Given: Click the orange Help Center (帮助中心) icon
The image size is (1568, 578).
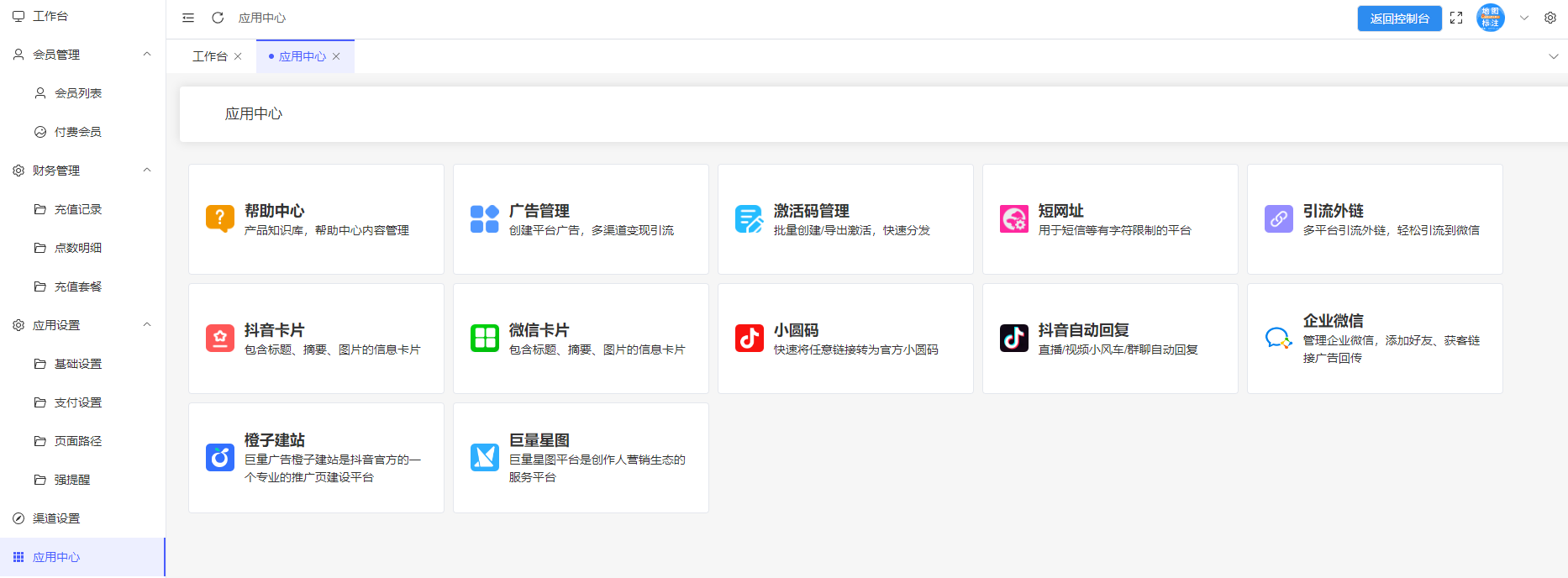Looking at the screenshot, I should 220,218.
